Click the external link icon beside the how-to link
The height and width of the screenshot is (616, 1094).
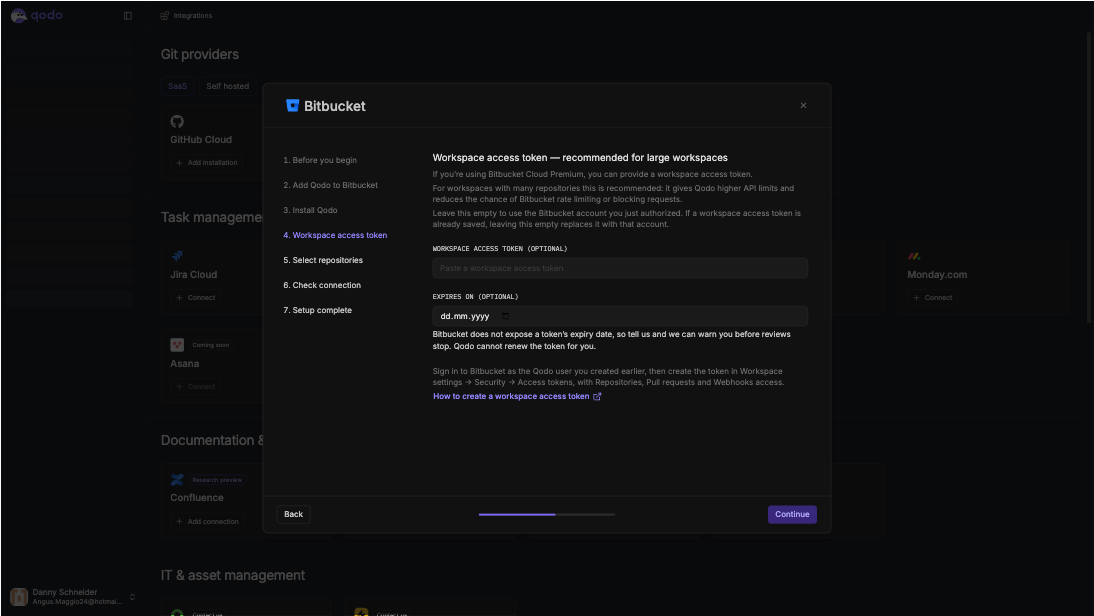(x=597, y=396)
